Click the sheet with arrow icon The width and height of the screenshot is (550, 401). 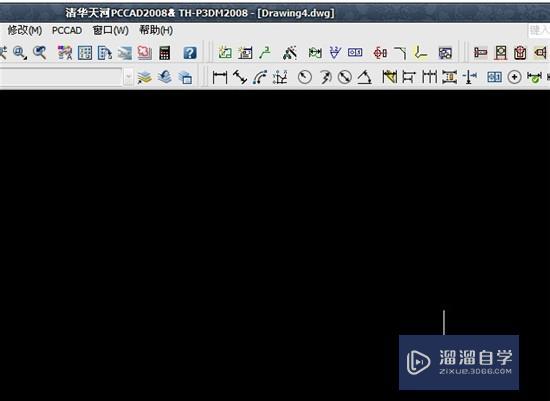point(105,53)
